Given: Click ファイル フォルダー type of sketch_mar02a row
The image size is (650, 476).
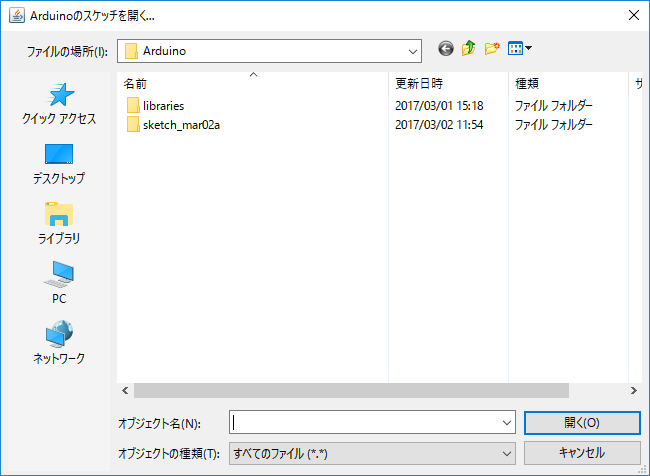Looking at the screenshot, I should pyautogui.click(x=553, y=125).
